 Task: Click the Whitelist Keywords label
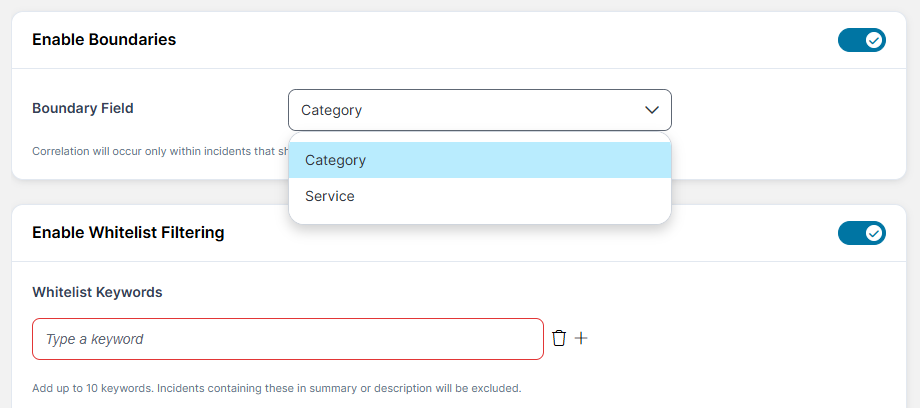tap(97, 292)
